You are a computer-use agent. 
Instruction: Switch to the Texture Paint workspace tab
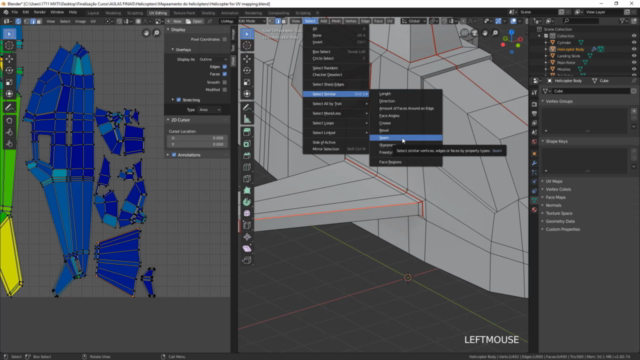(184, 13)
